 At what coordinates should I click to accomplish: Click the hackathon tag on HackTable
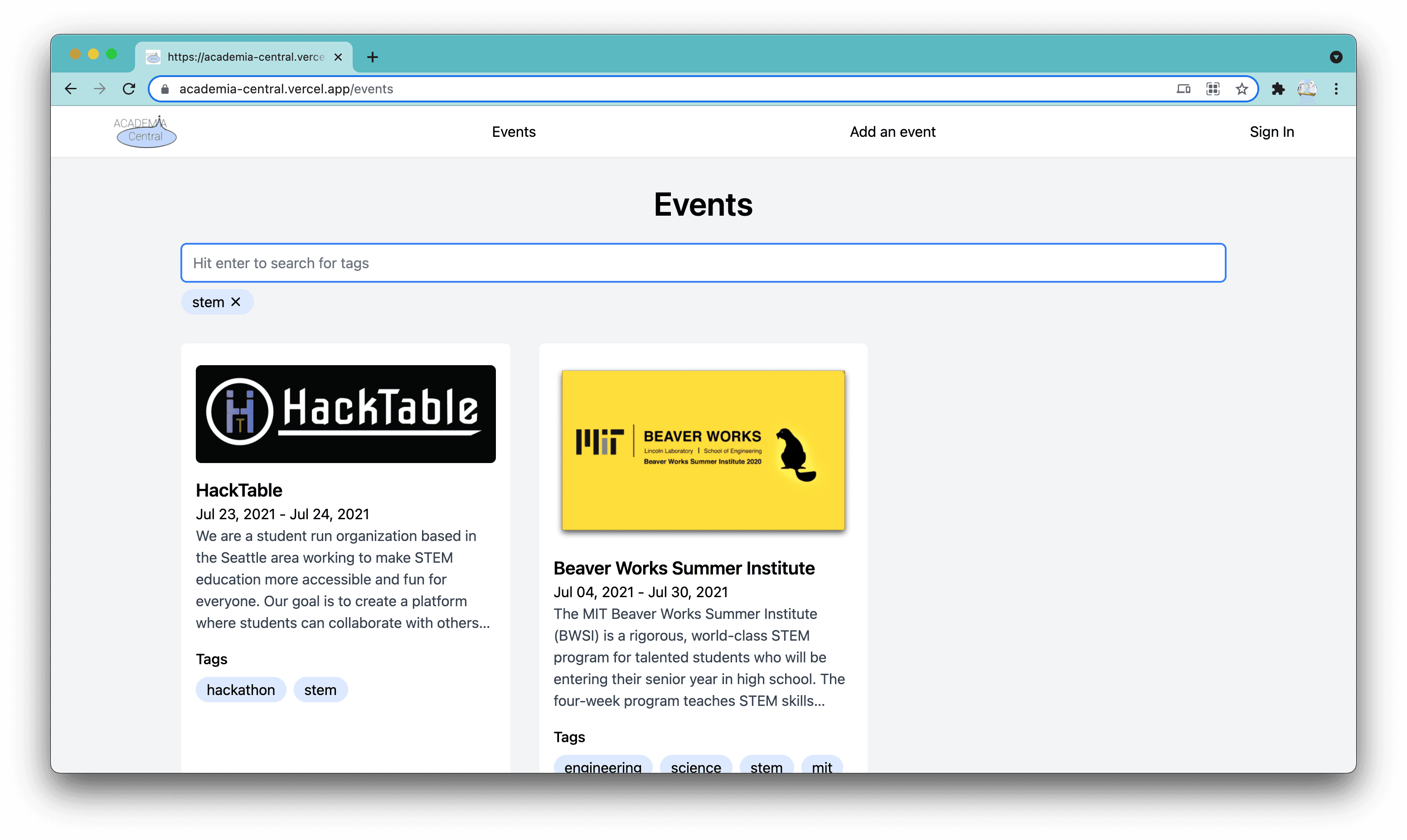241,690
